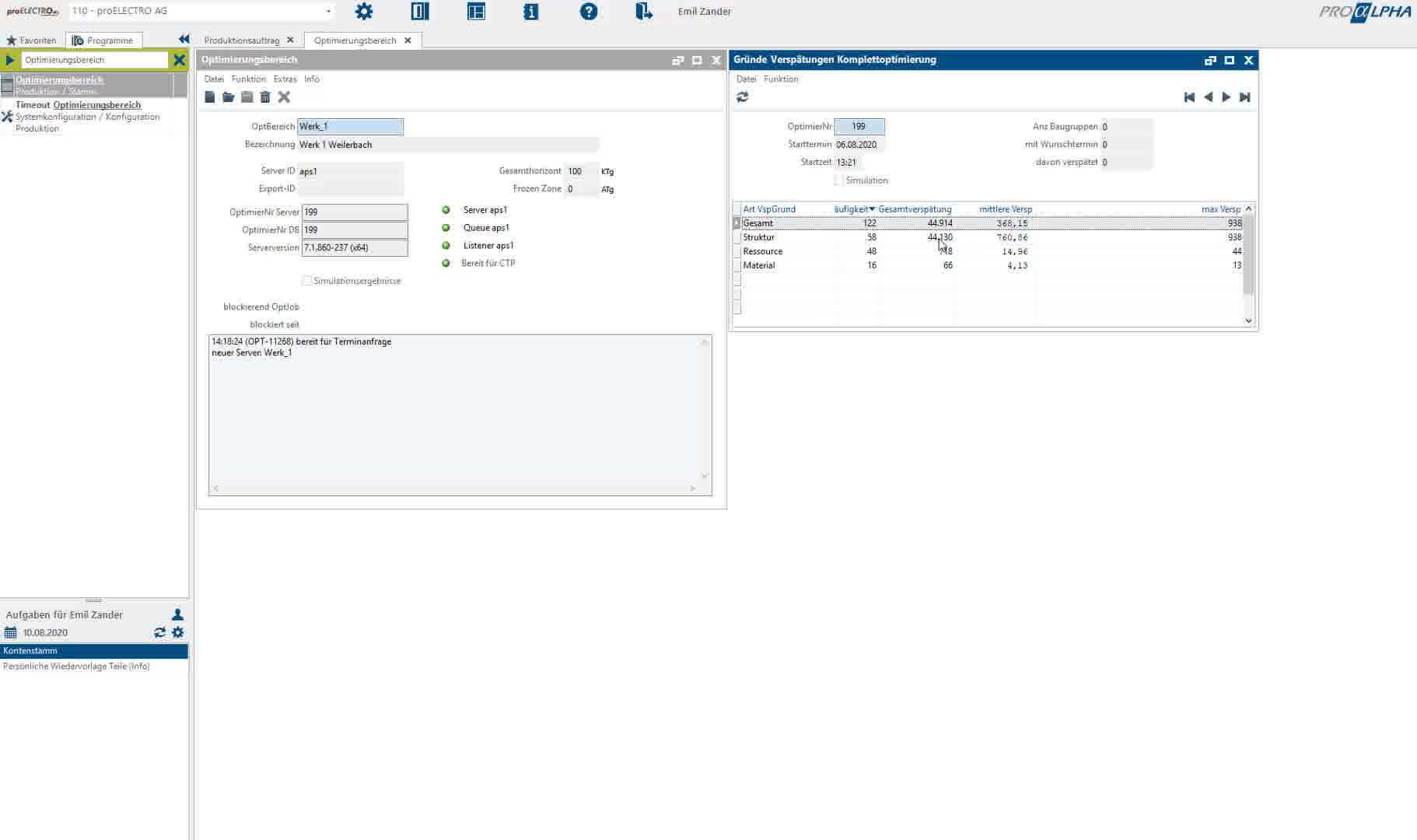Click the delete trash icon
This screenshot has height=840, width=1417.
click(265, 97)
